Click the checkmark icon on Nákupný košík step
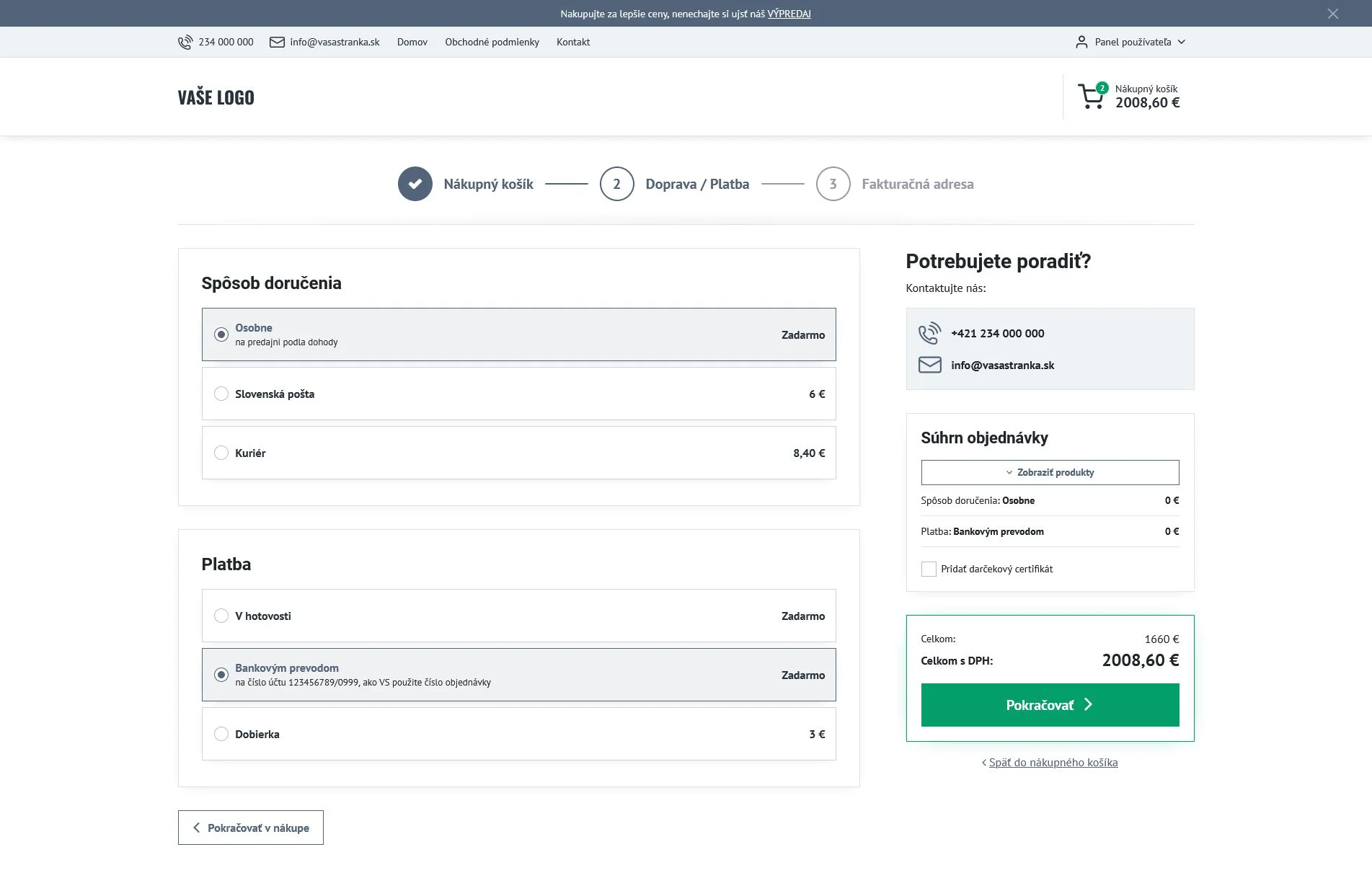 415,184
